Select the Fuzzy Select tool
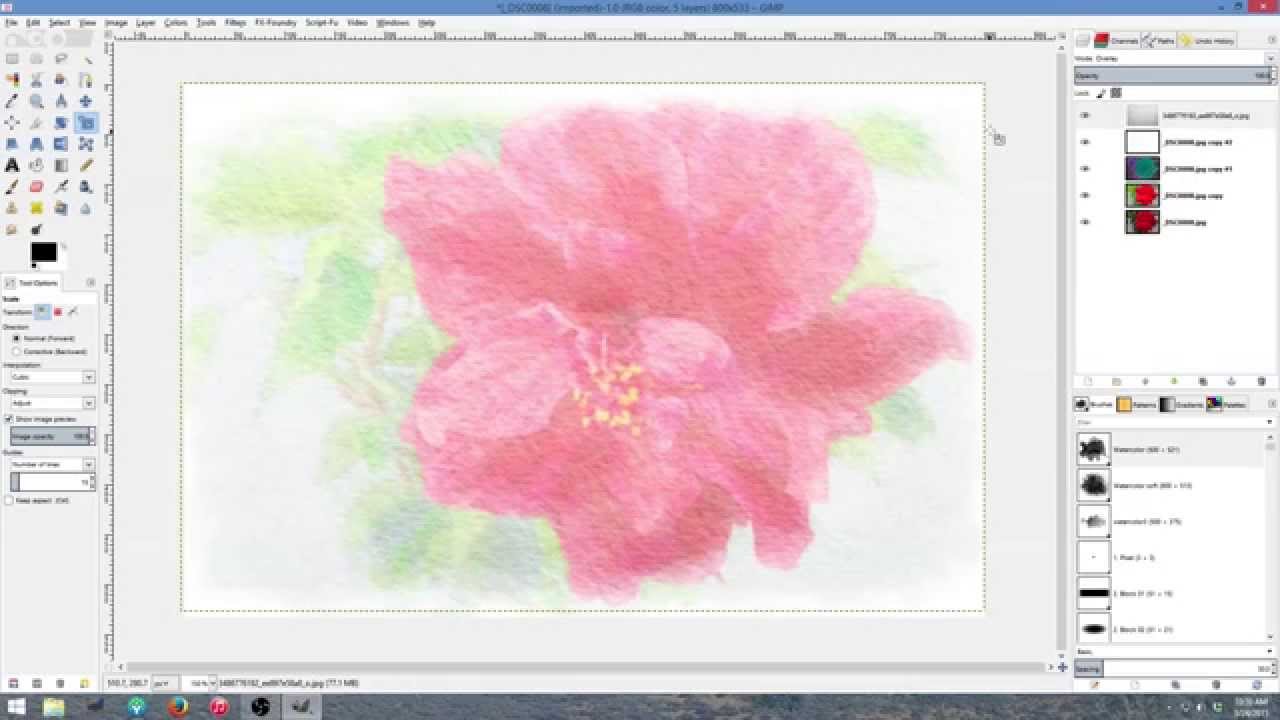This screenshot has width=1280, height=720. (86, 58)
